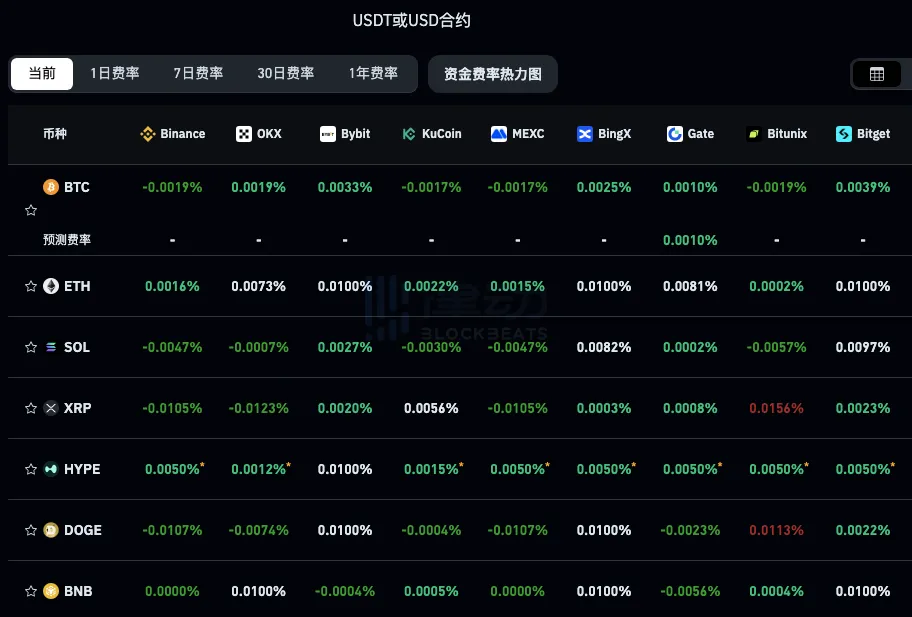
Task: Click the MEXC column header label
Action: (x=528, y=134)
